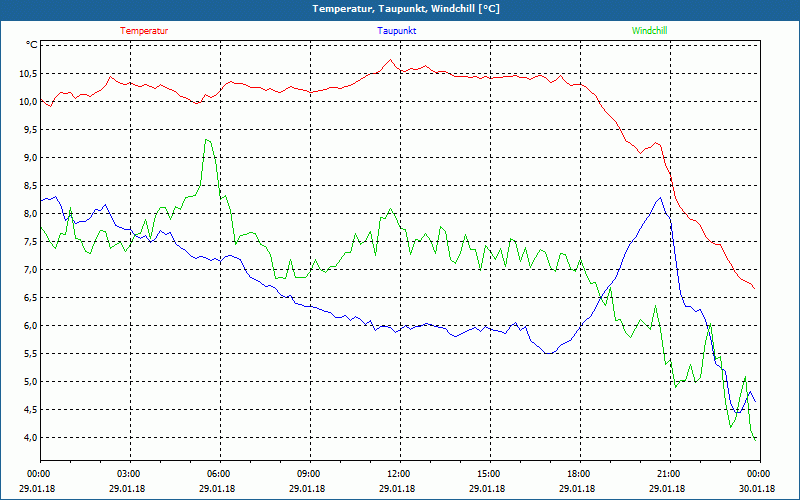Click the 8,5 y-axis value
Viewport: 800px width, 500px height.
tap(31, 186)
